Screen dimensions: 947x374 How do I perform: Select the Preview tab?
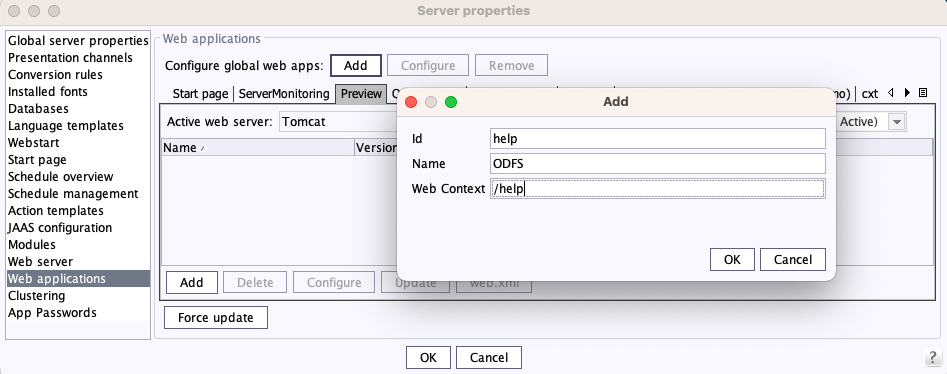point(361,94)
